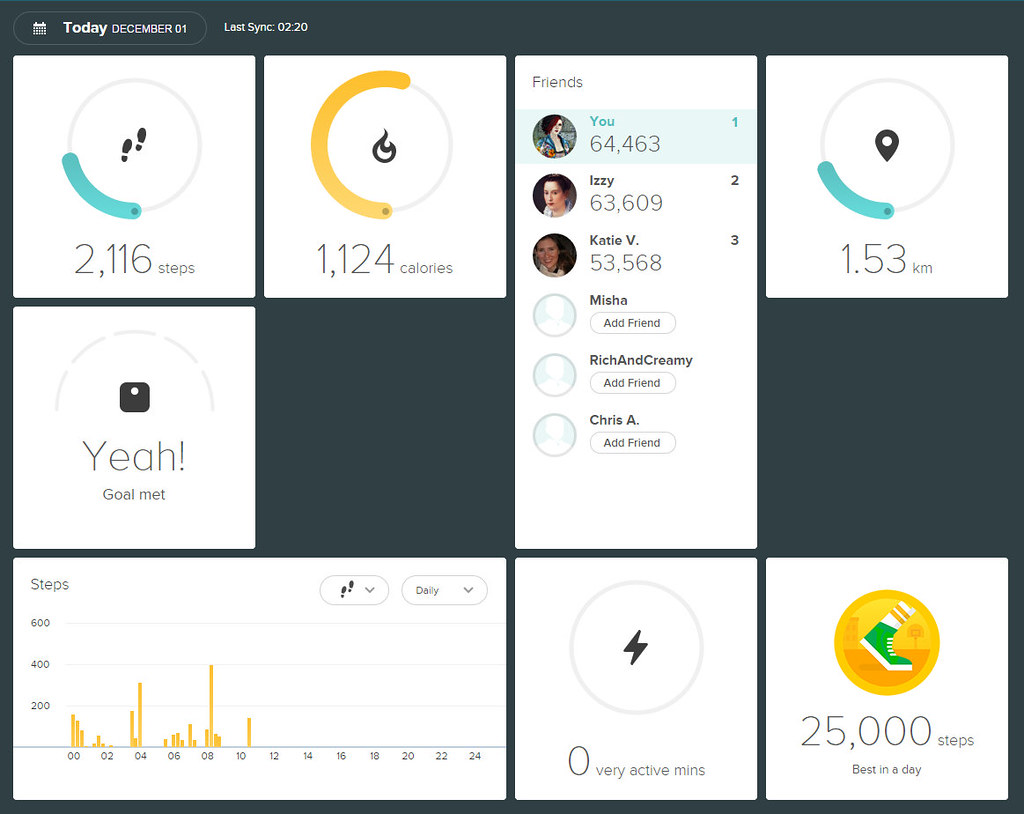Click Chris A.'s placeholder avatar
Image resolution: width=1024 pixels, height=814 pixels.
[x=554, y=435]
